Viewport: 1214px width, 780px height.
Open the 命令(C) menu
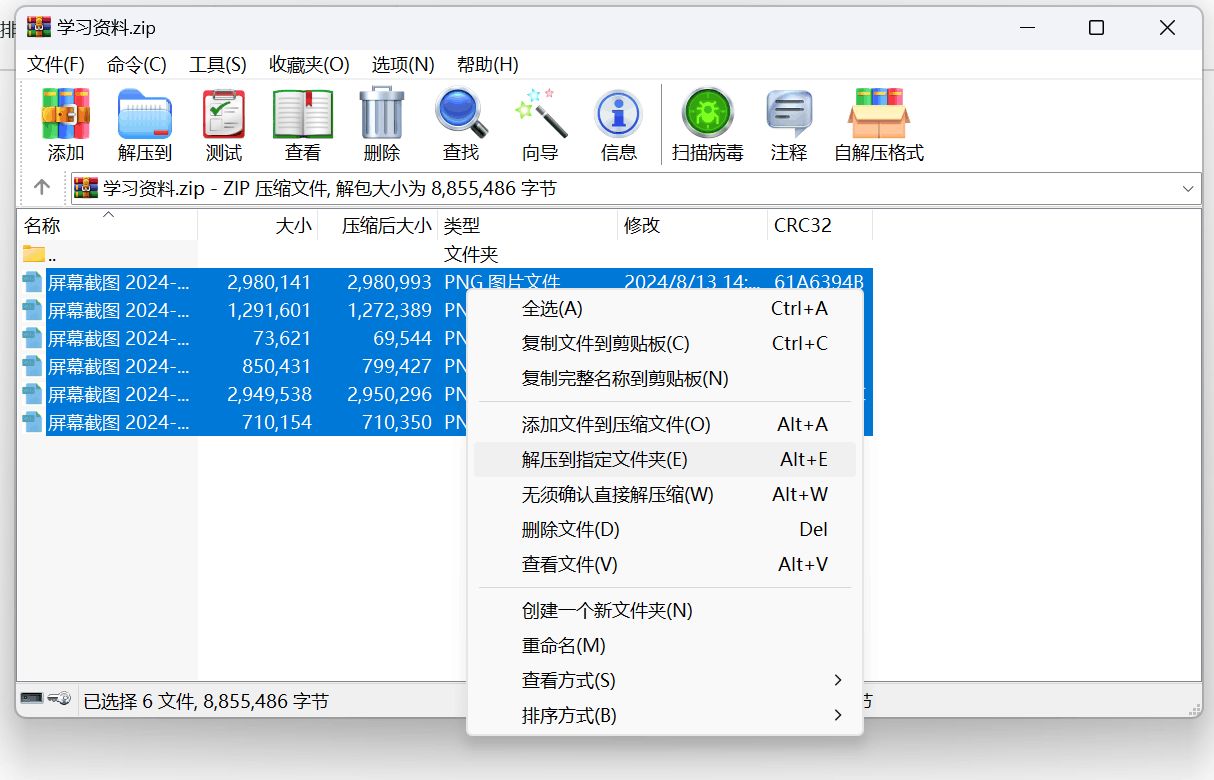(x=137, y=64)
